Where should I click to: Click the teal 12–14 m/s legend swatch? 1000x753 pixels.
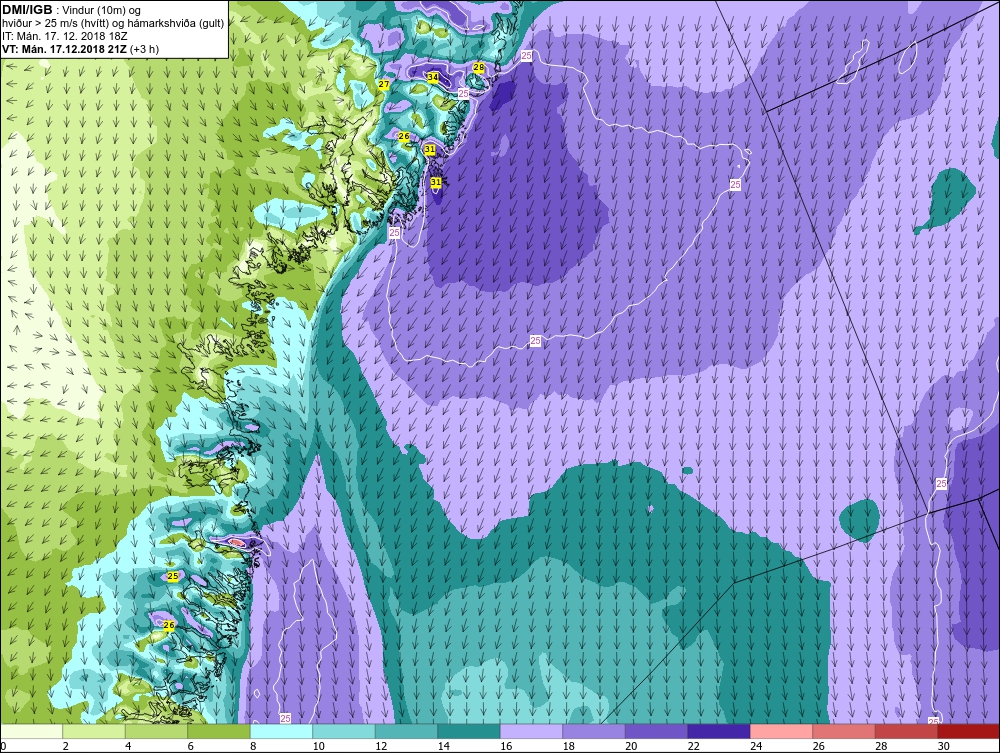pyautogui.click(x=406, y=731)
